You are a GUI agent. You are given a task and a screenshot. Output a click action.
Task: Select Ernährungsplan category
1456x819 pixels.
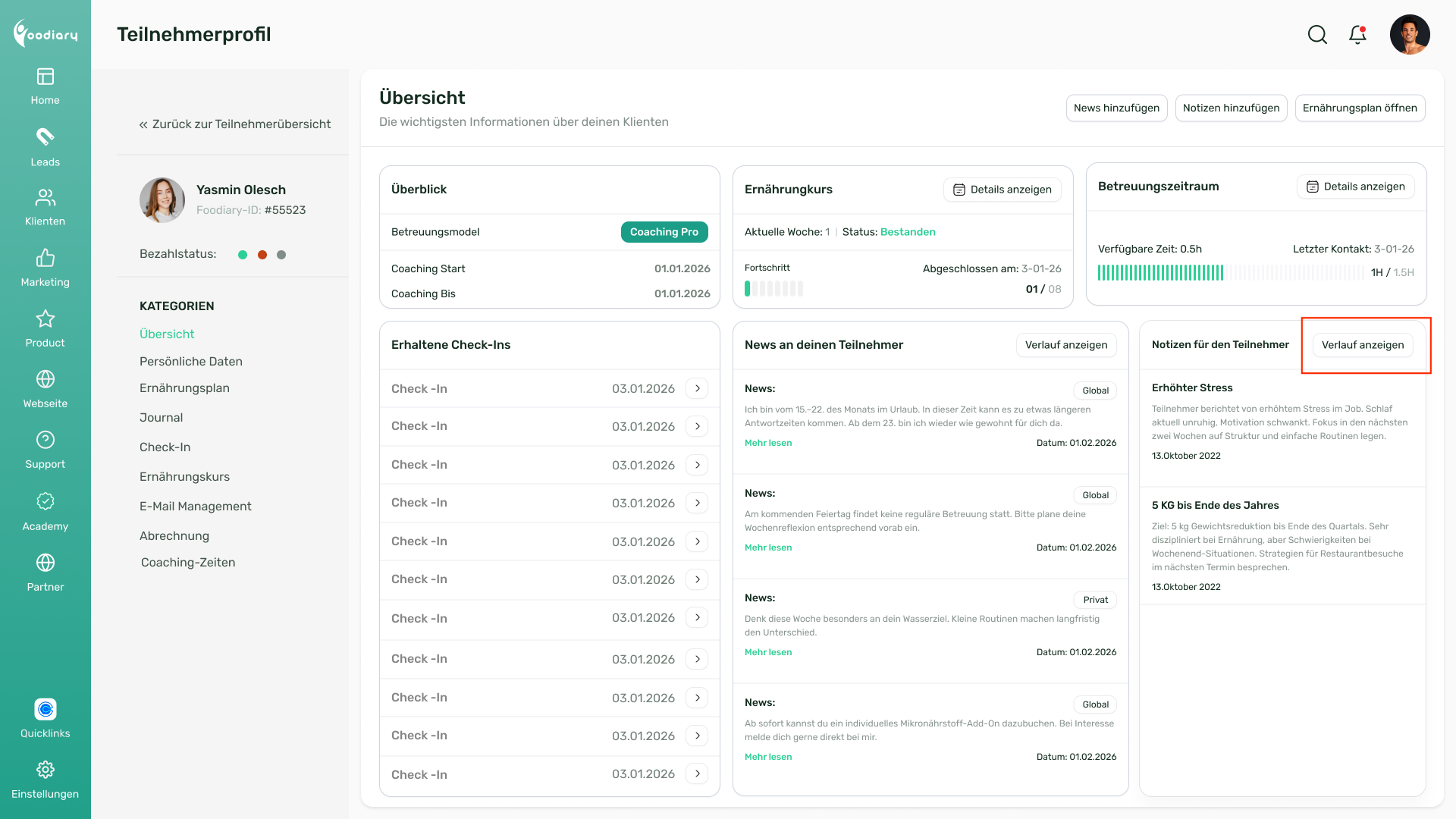coord(184,388)
